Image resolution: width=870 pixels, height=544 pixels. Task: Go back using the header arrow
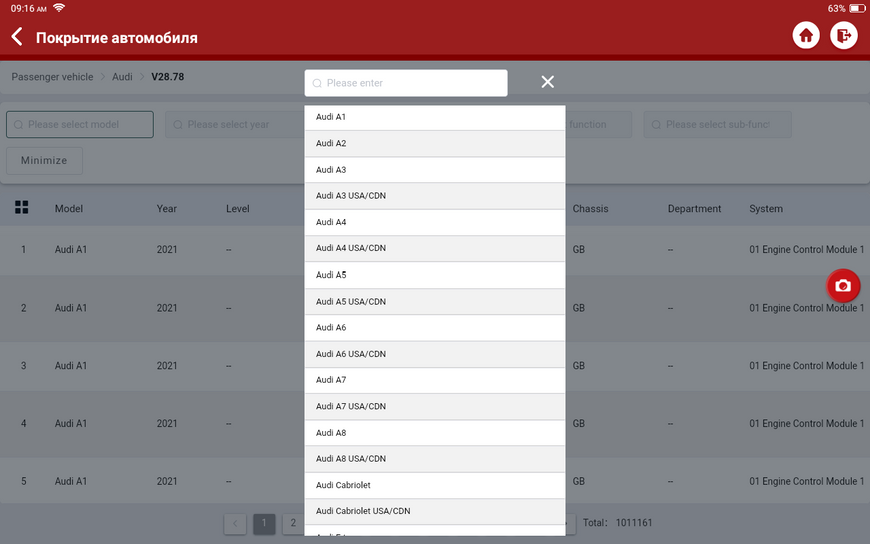[x=17, y=37]
